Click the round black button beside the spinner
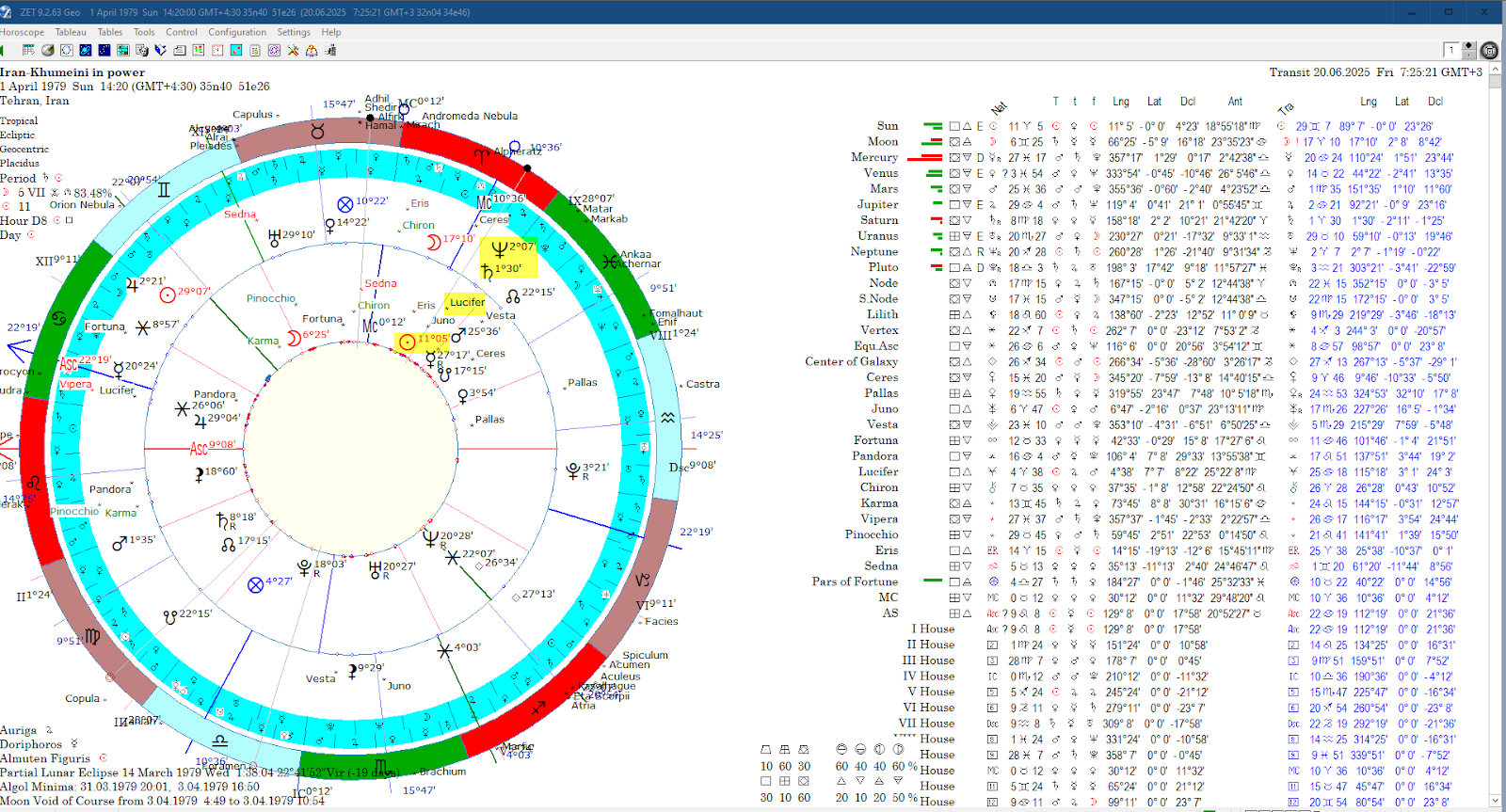This screenshot has height=812, width=1506. click(1489, 50)
